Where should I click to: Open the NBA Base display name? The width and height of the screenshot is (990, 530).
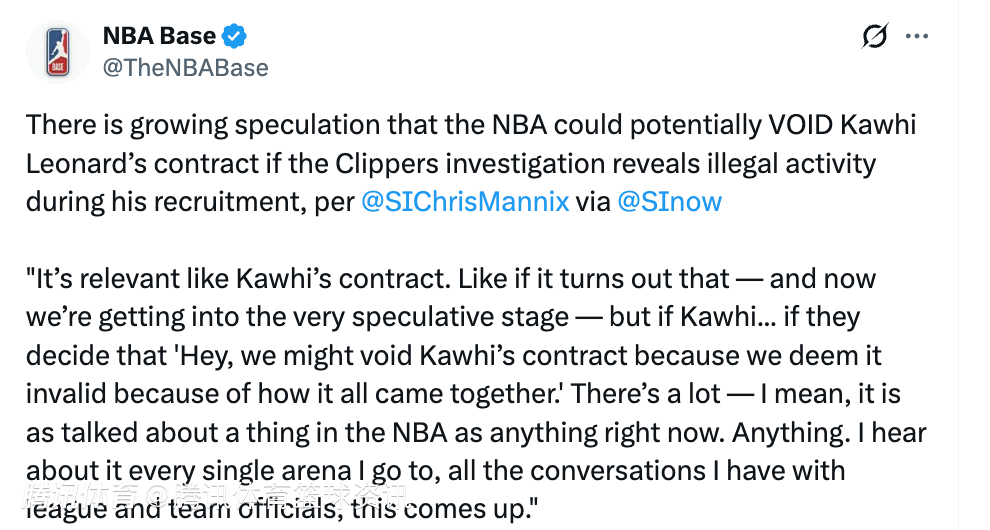click(x=159, y=37)
